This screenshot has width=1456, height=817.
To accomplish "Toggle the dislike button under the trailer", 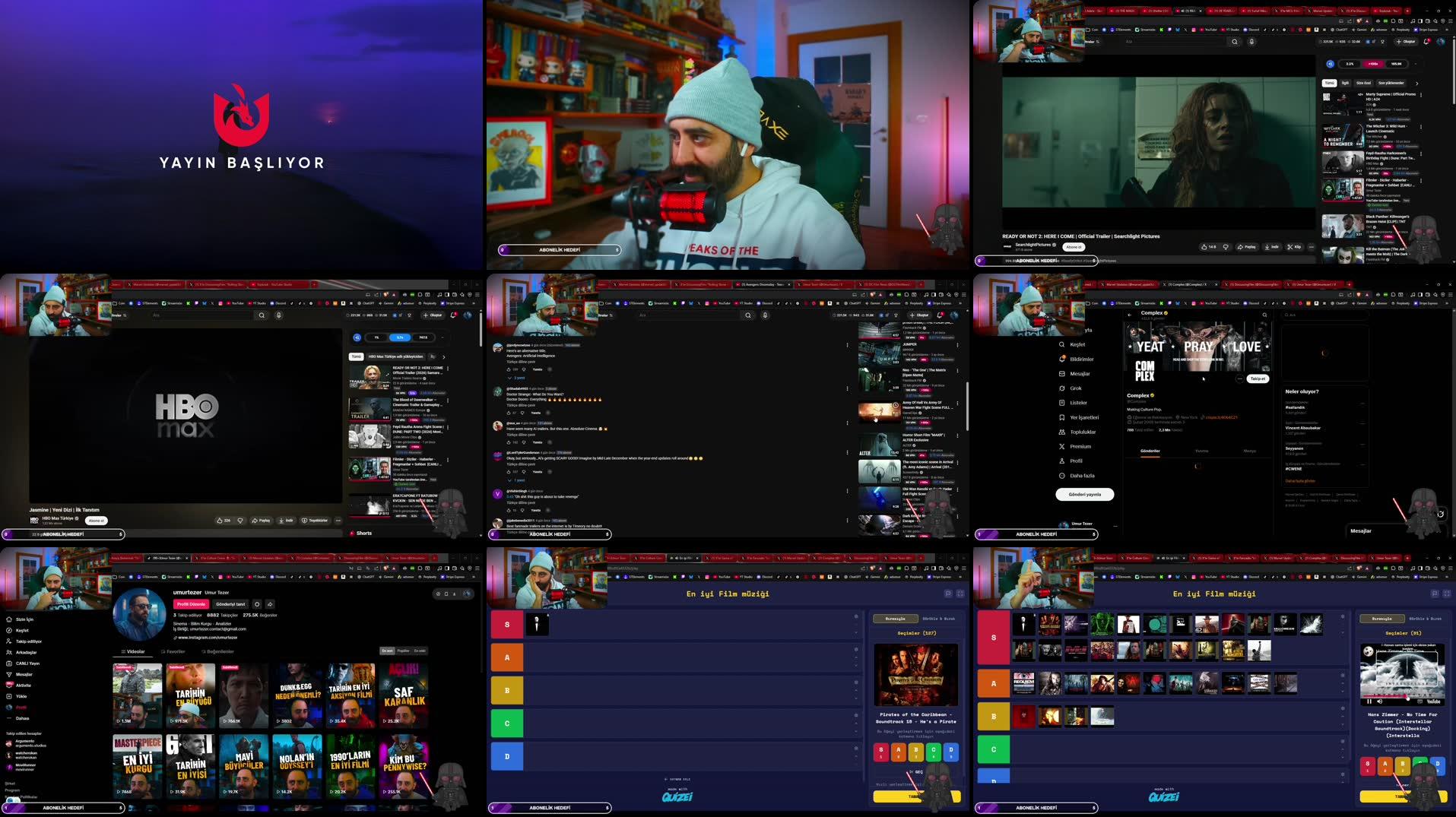I will tap(1226, 247).
